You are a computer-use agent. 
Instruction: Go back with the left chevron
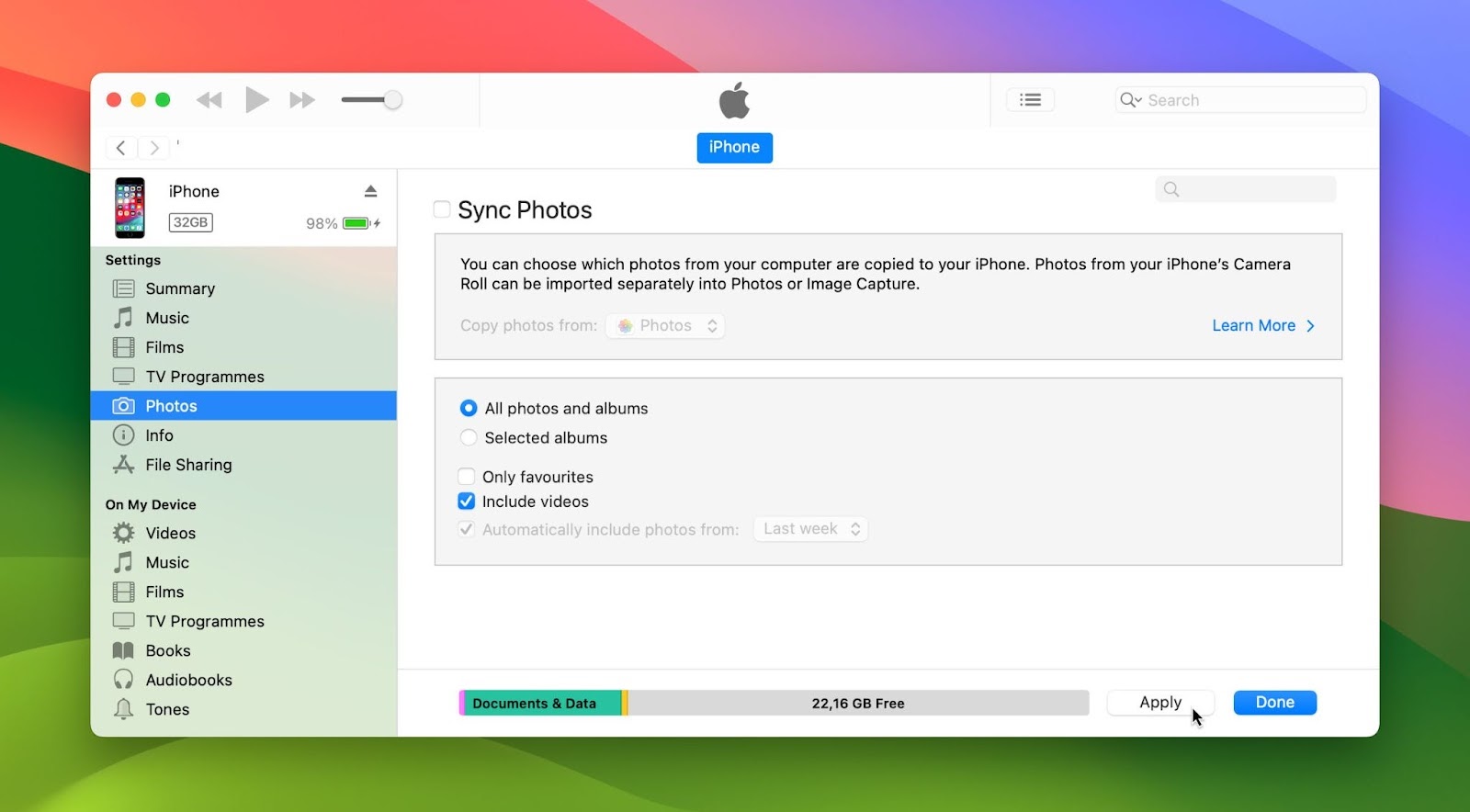click(x=121, y=148)
